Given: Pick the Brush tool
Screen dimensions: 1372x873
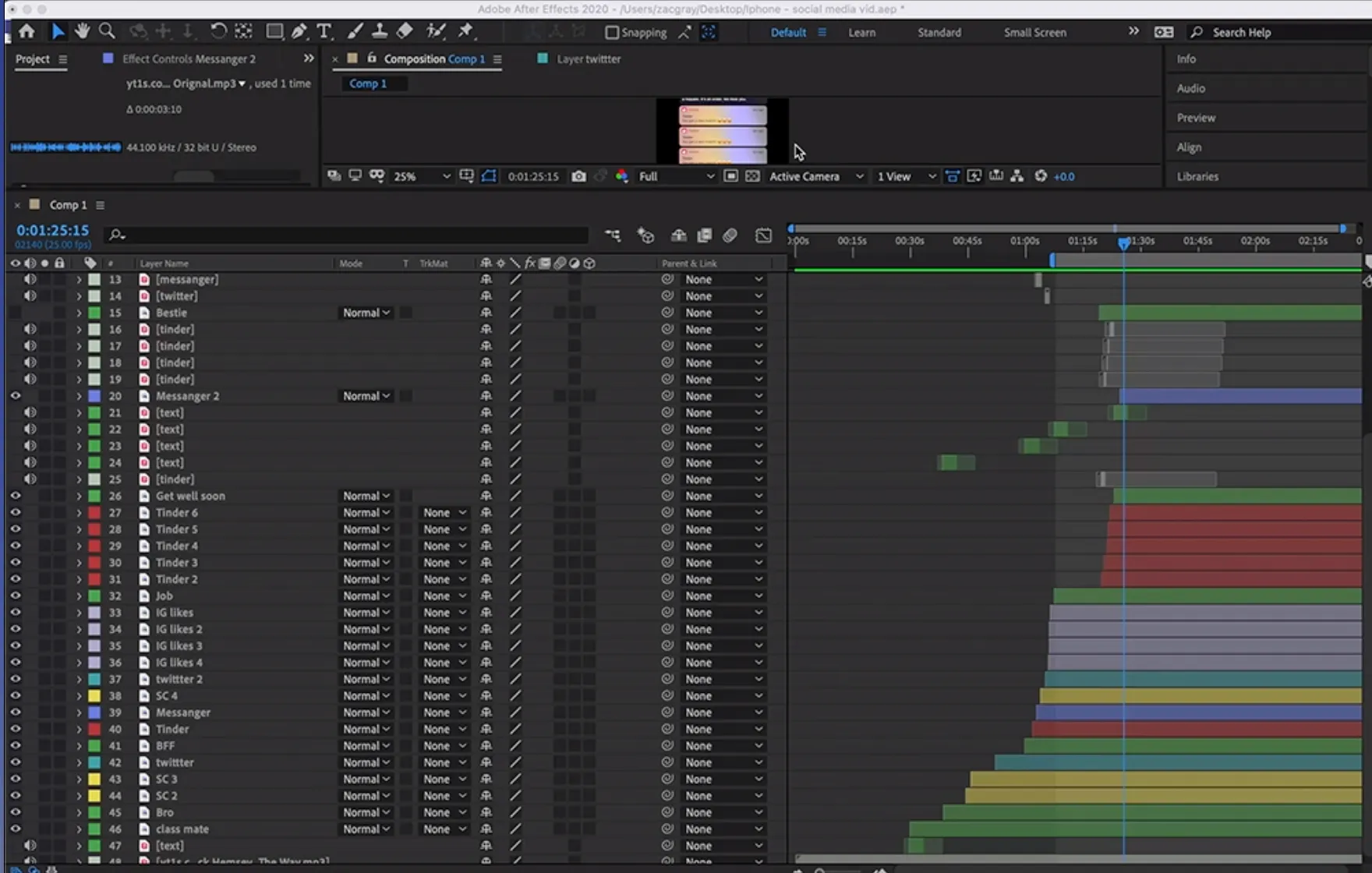Looking at the screenshot, I should pos(355,31).
